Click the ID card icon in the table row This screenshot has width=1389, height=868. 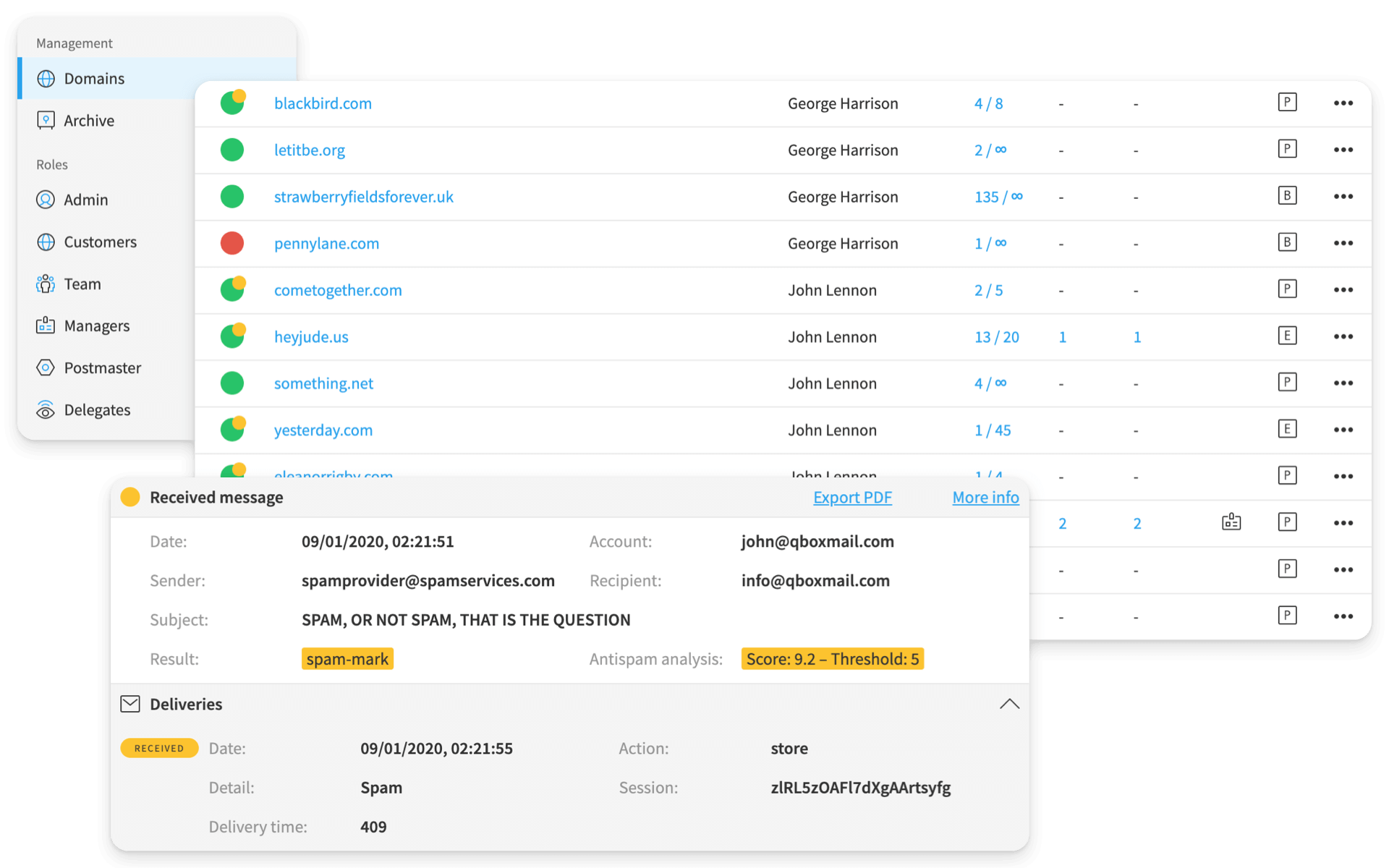pyautogui.click(x=1231, y=522)
